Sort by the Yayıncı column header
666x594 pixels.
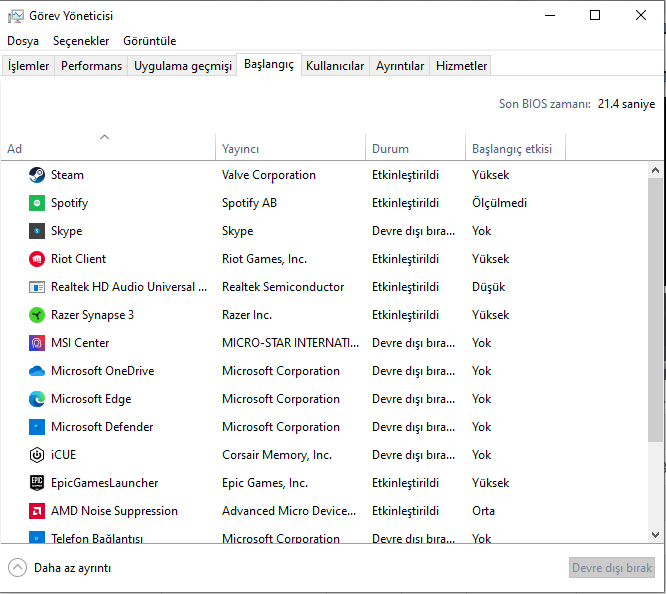tap(291, 147)
